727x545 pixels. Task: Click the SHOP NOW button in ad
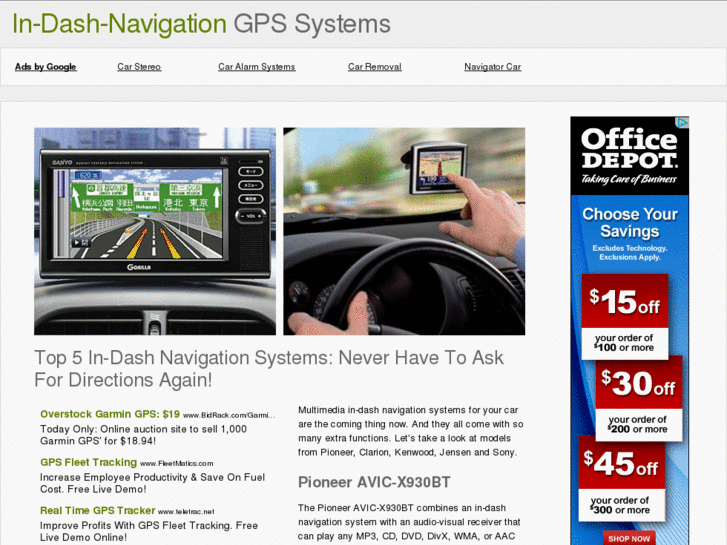pyautogui.click(x=629, y=538)
